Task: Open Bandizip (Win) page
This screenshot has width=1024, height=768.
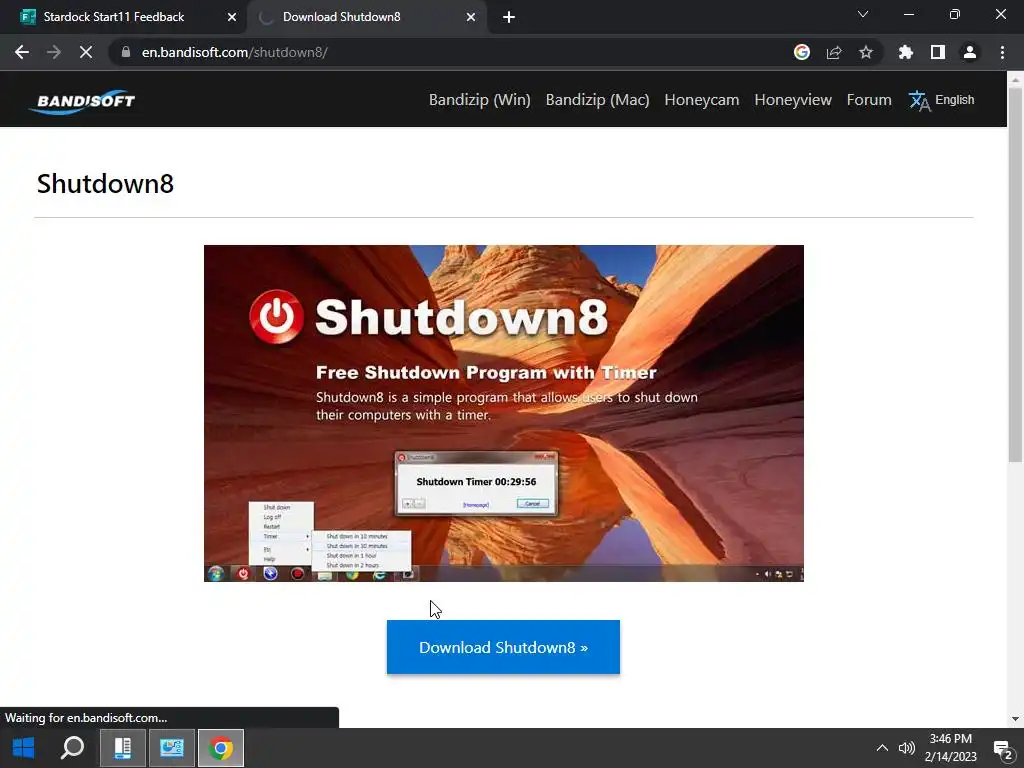Action: (x=479, y=100)
